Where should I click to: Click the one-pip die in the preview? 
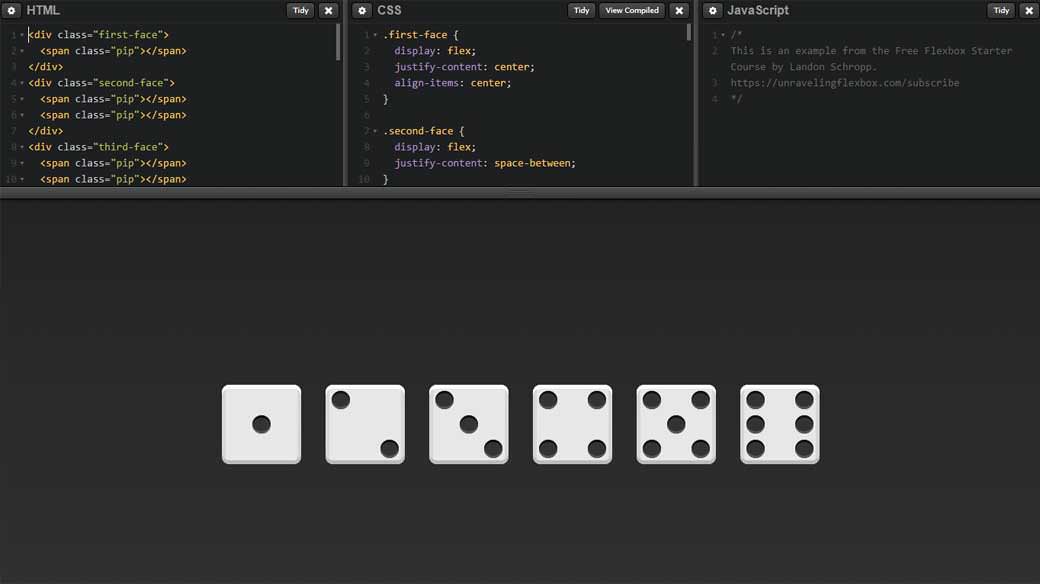click(x=261, y=423)
